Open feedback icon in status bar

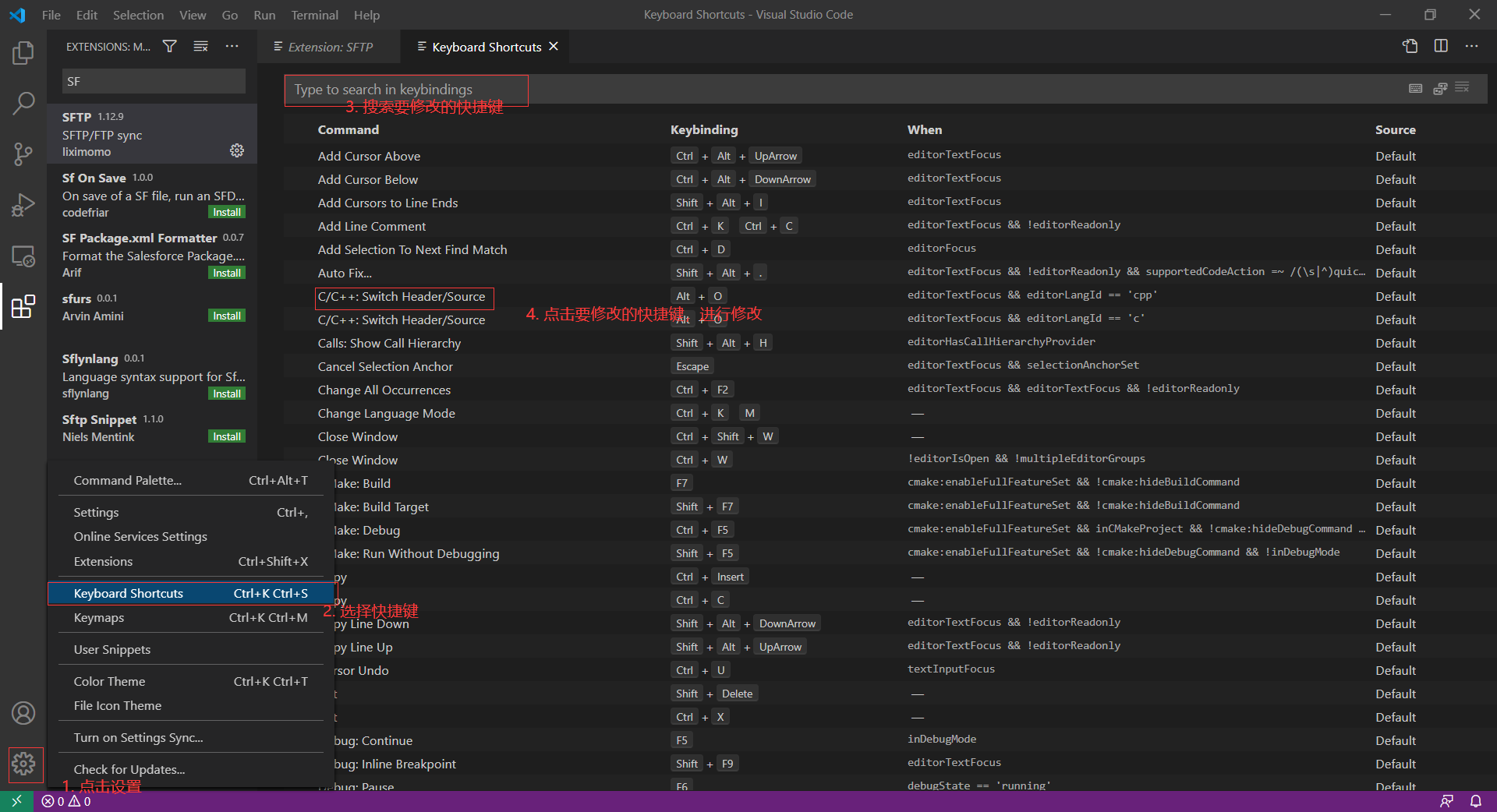1446,801
